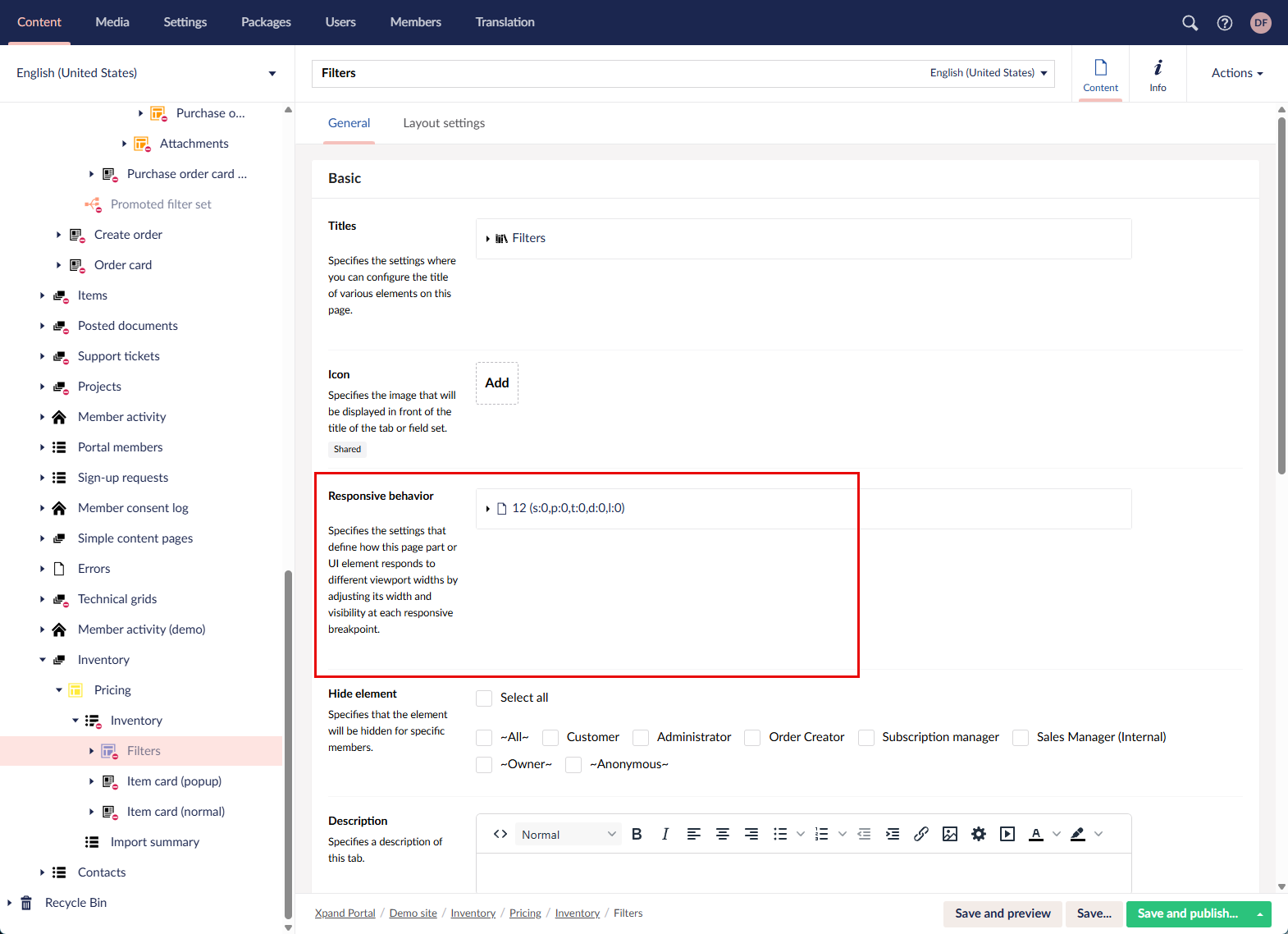This screenshot has height=934, width=1288.
Task: Open the Actions dropdown menu
Action: pos(1236,73)
